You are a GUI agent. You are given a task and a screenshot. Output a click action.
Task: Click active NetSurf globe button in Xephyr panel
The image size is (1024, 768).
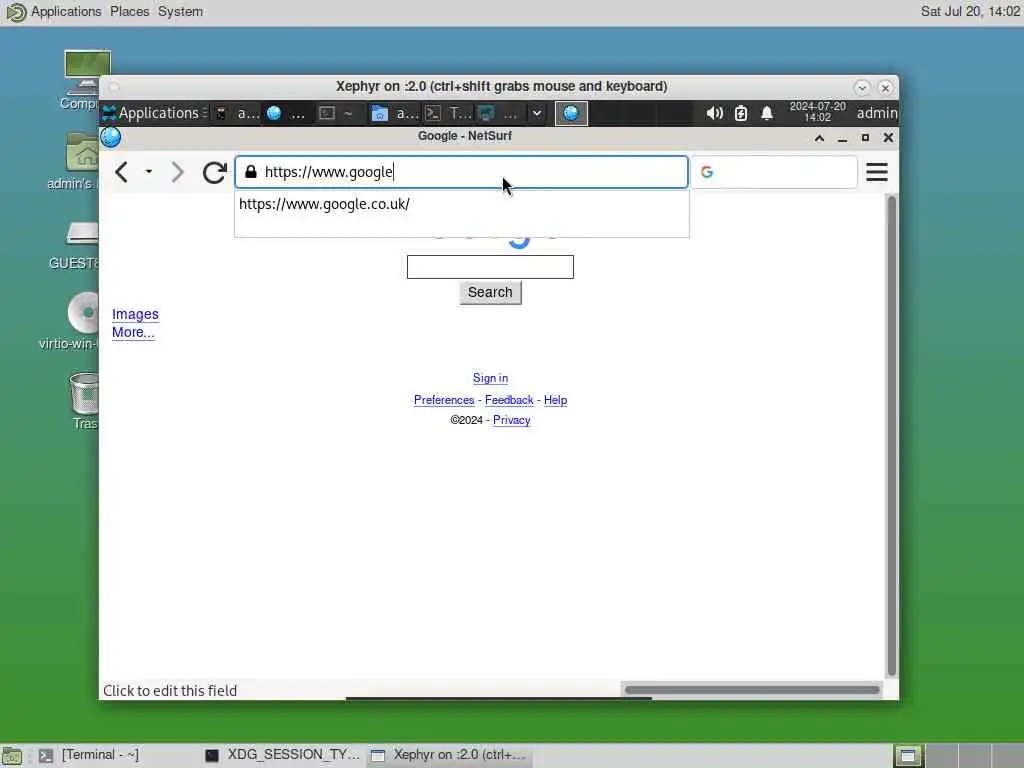[571, 113]
